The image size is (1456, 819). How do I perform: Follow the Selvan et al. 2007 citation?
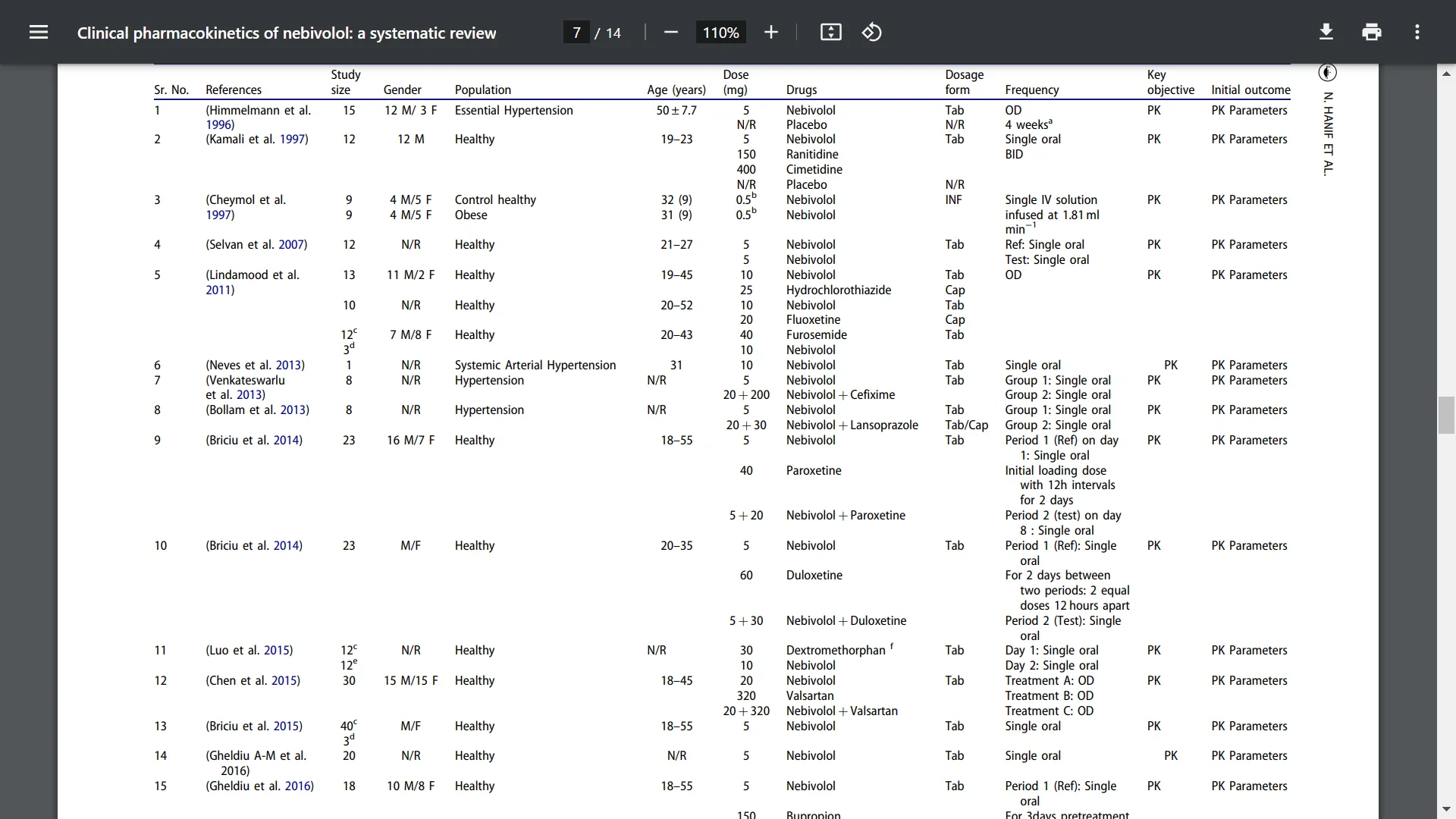coord(292,245)
